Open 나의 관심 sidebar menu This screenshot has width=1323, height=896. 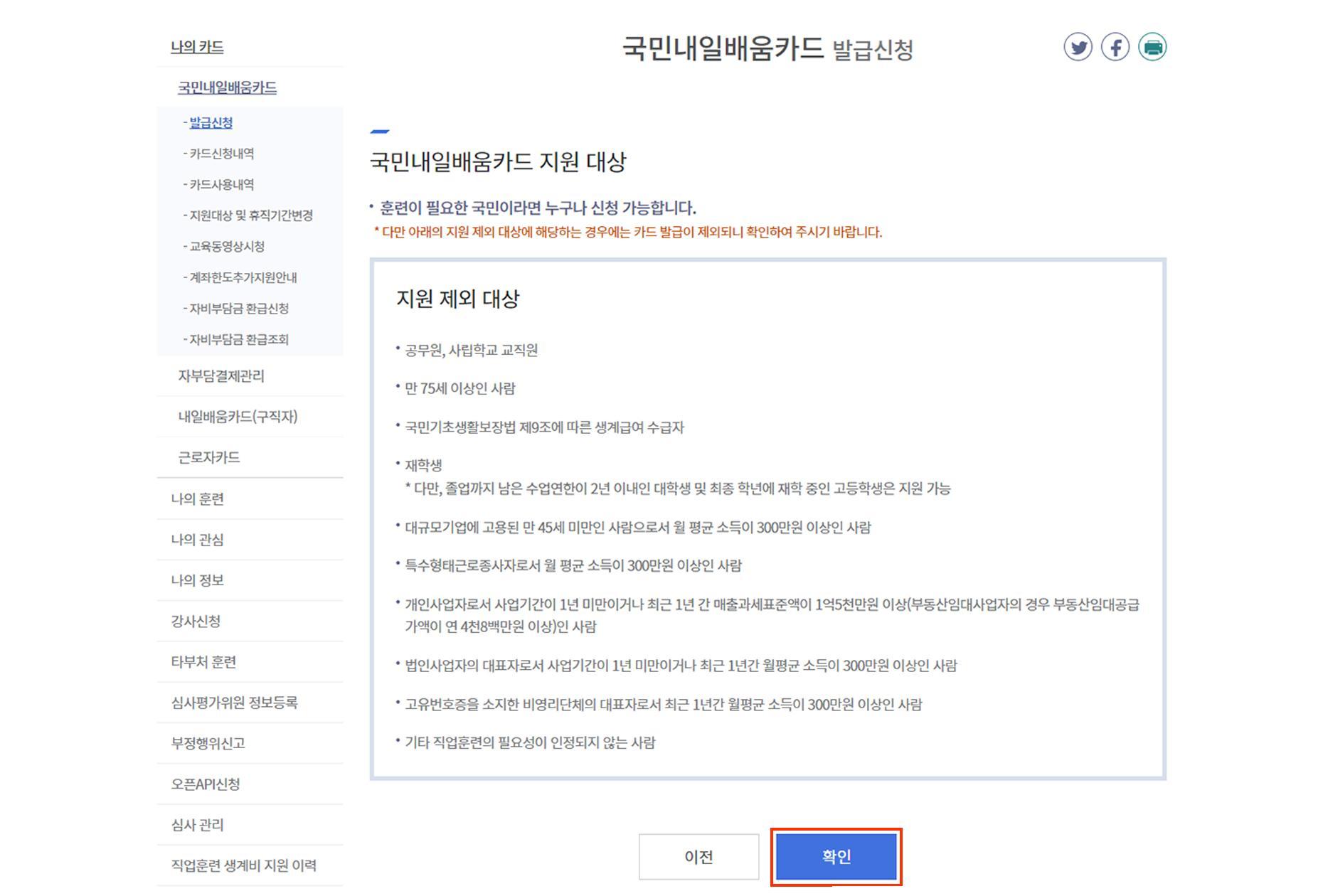[197, 540]
